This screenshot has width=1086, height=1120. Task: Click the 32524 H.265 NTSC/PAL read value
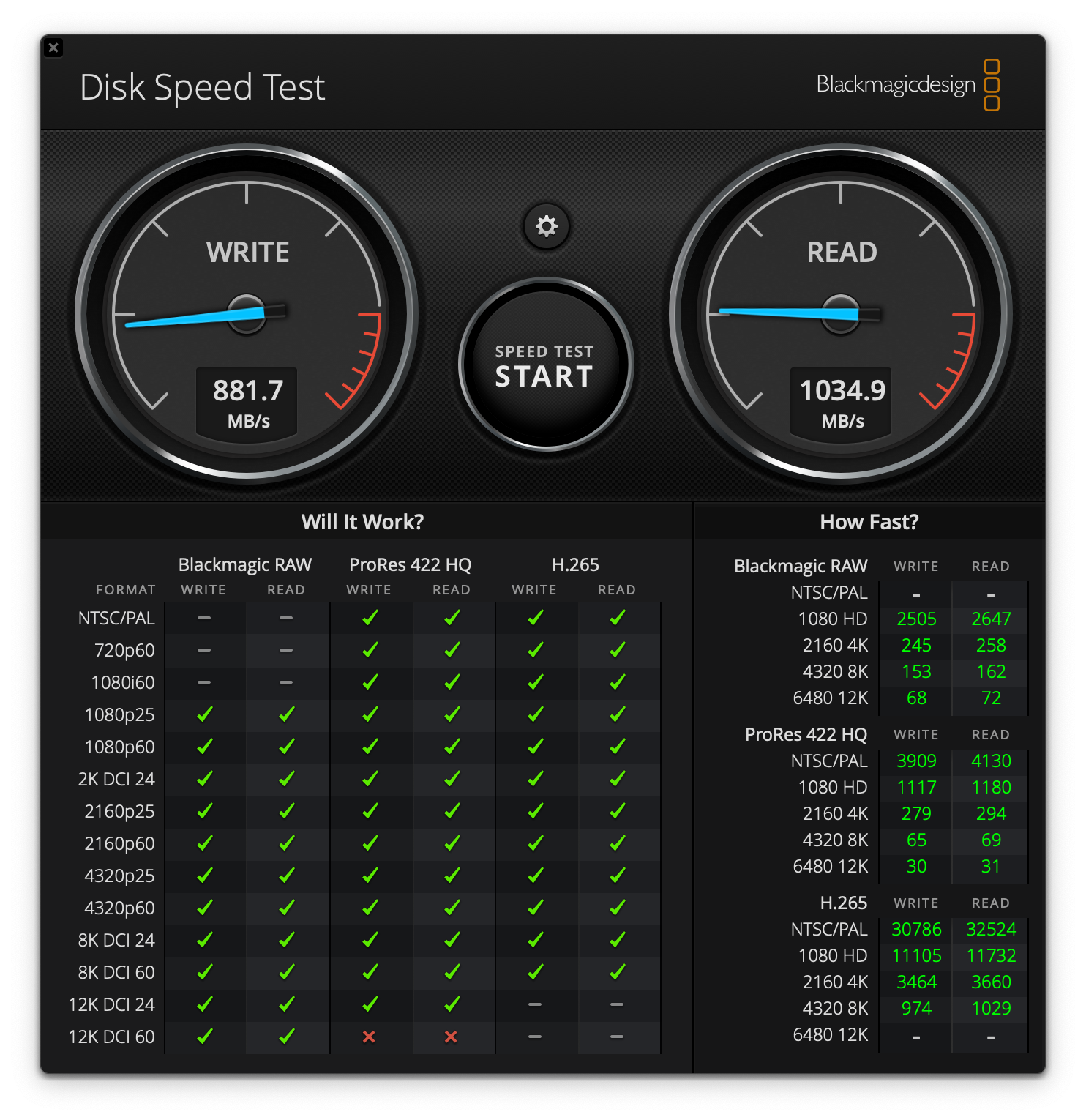tap(991, 930)
